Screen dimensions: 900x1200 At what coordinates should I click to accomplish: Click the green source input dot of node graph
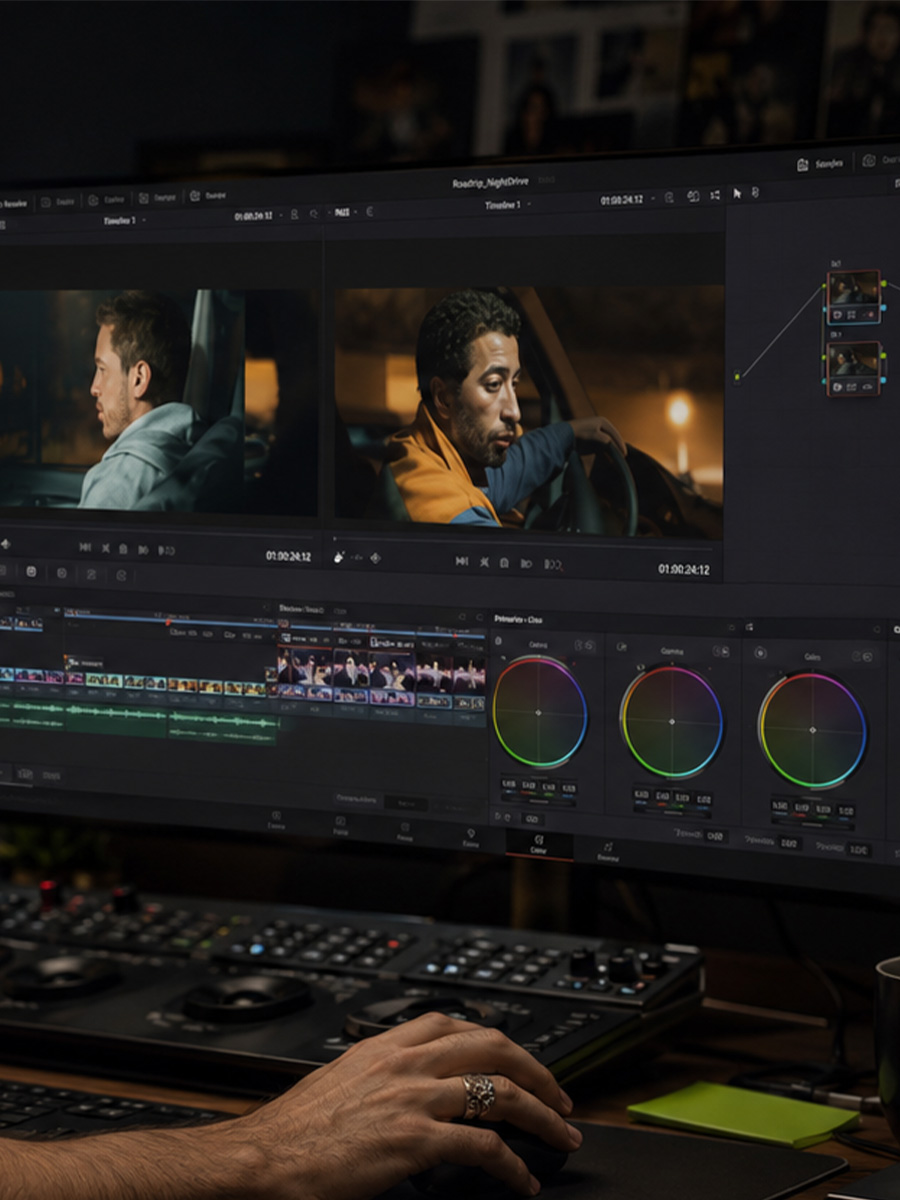click(x=738, y=376)
